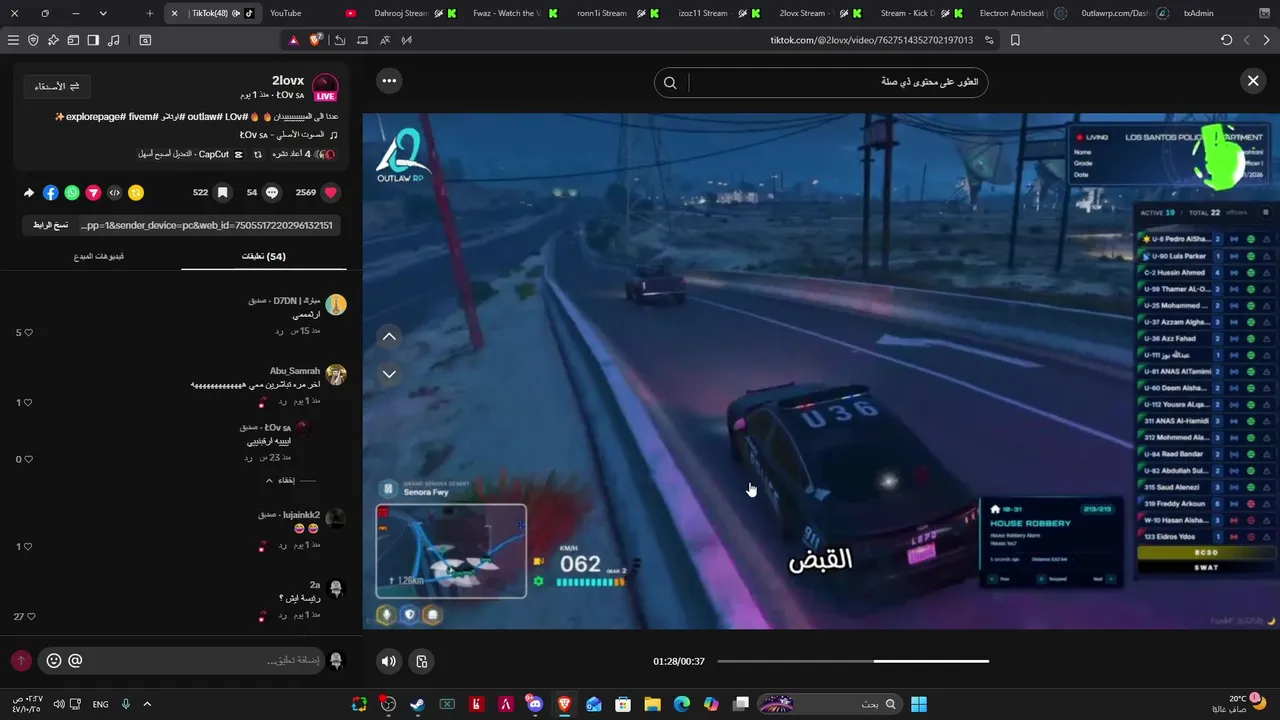Get embed code via the code icon
Screen dimensions: 1280x720
pyautogui.click(x=114, y=192)
